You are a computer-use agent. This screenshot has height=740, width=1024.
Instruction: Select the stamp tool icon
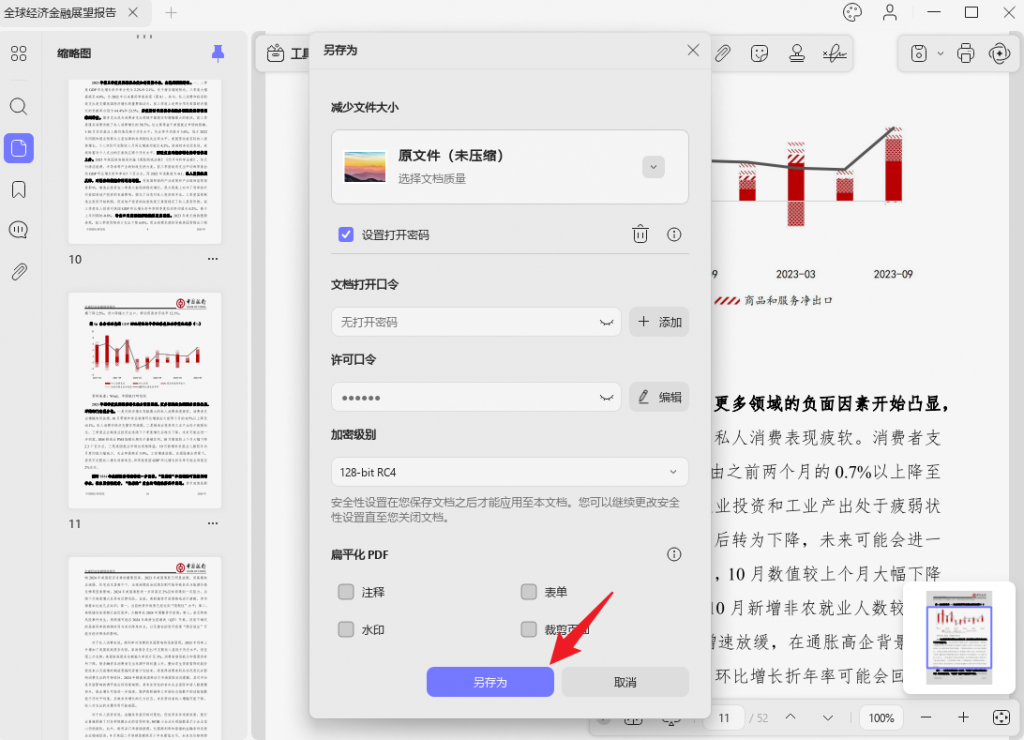pyautogui.click(x=797, y=53)
